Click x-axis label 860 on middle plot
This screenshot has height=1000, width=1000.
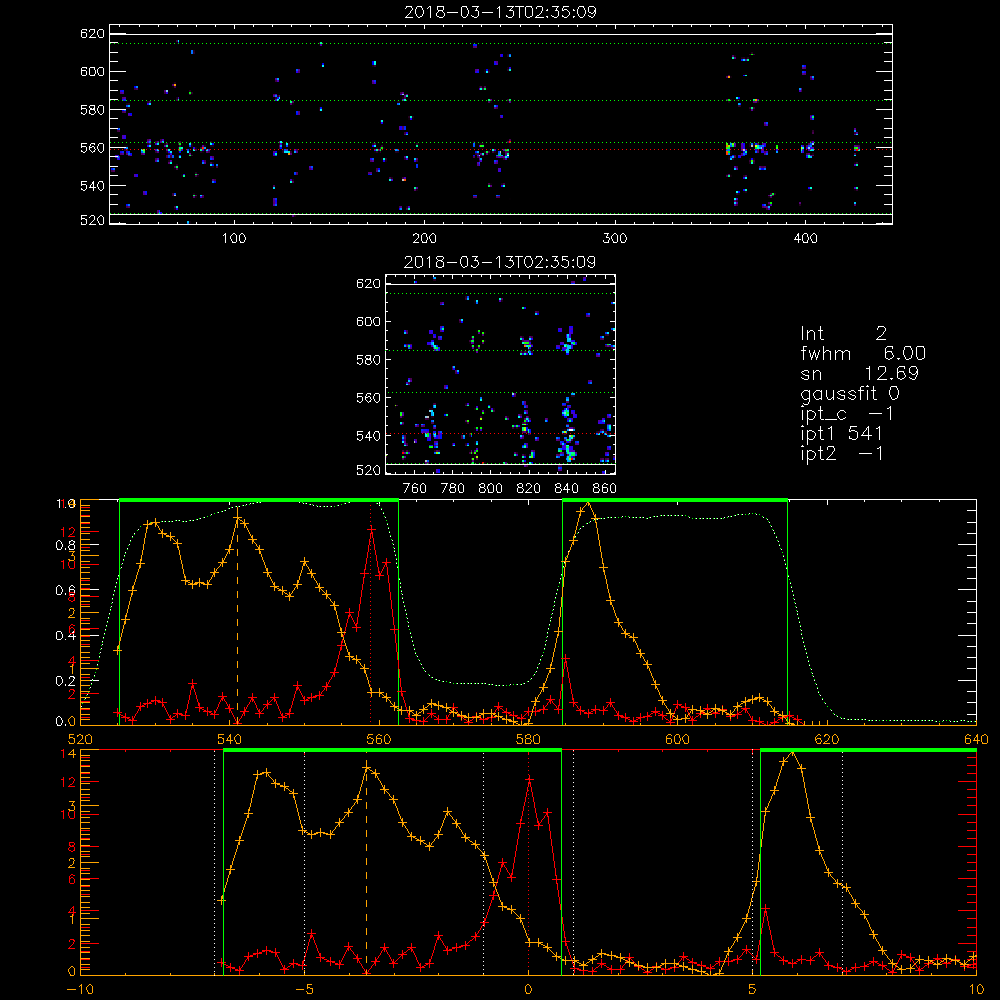click(605, 489)
